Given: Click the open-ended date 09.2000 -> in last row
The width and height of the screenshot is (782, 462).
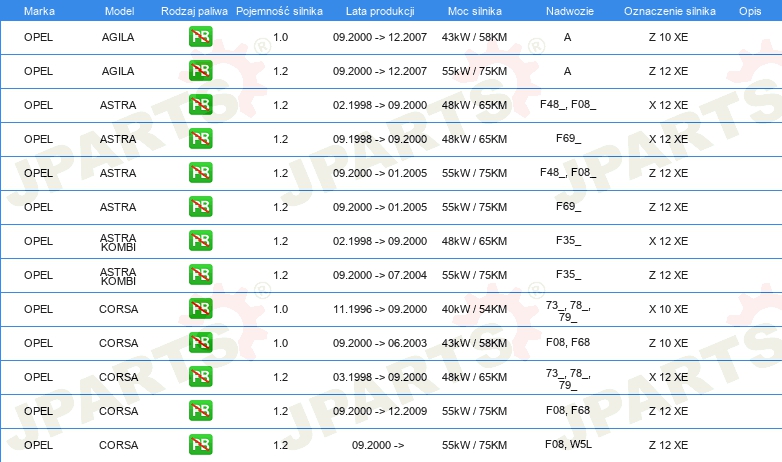Looking at the screenshot, I should [378, 445].
